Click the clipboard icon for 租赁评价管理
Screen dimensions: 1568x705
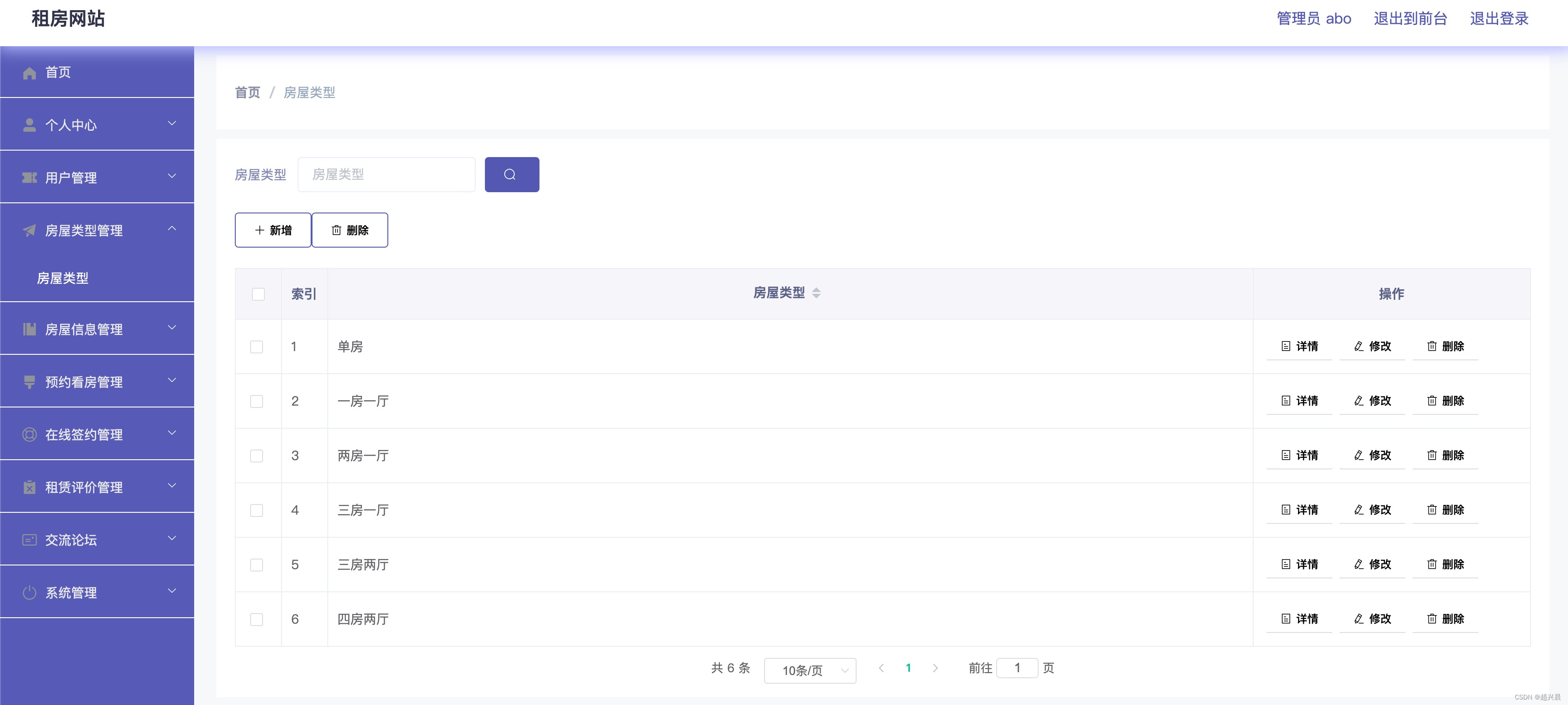click(29, 487)
